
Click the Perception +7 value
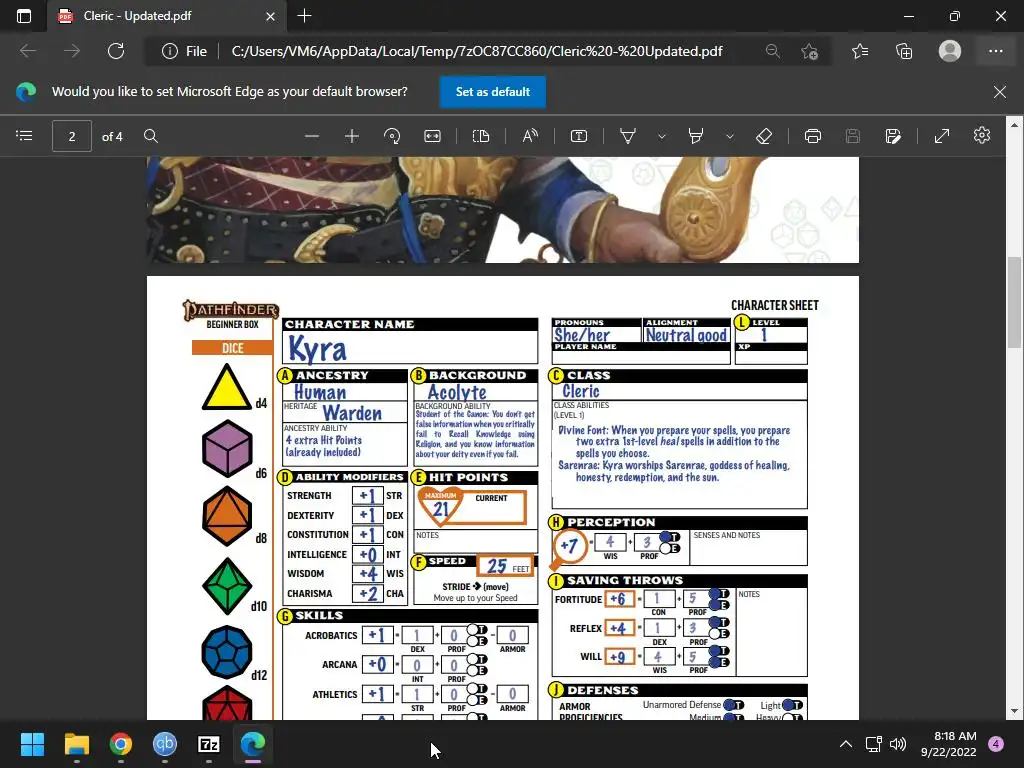[569, 545]
